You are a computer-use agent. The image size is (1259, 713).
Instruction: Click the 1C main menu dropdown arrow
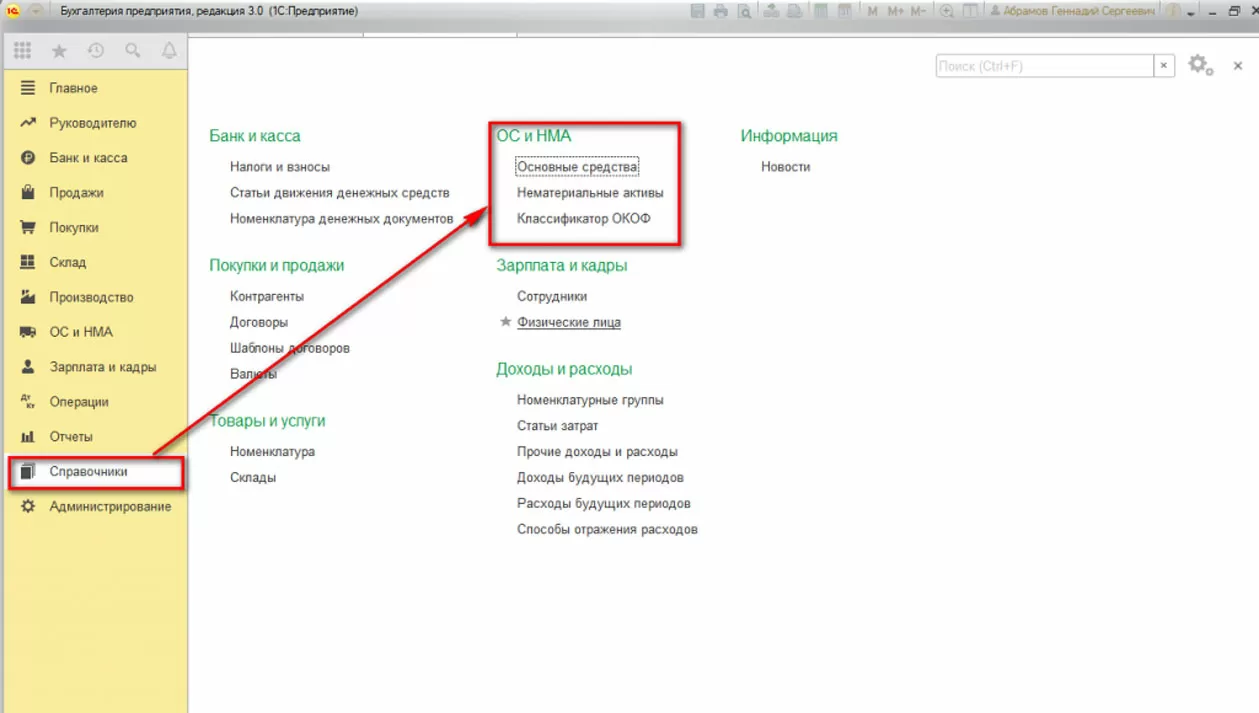click(x=36, y=11)
